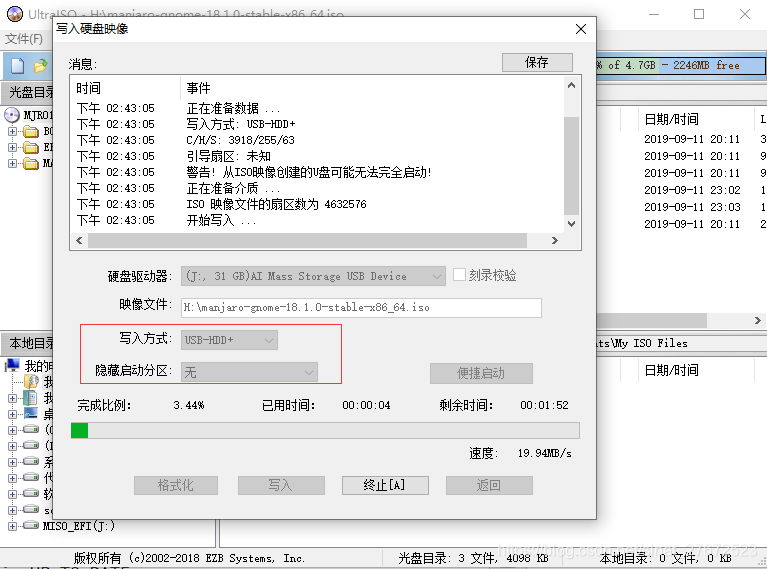767x569 pixels.
Task: Open the 隐藏启动分区 dropdown
Action: click(x=249, y=372)
